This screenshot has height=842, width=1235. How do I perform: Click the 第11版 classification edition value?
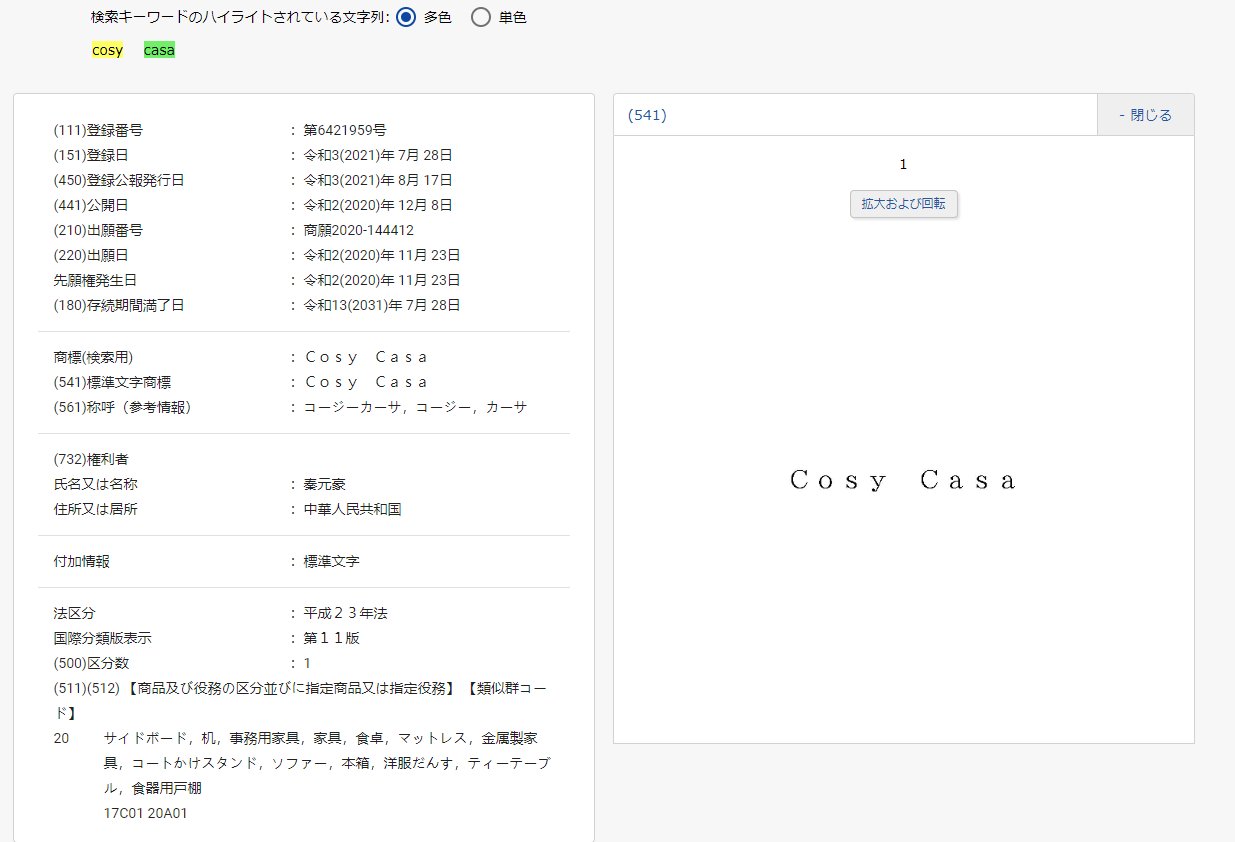point(331,638)
